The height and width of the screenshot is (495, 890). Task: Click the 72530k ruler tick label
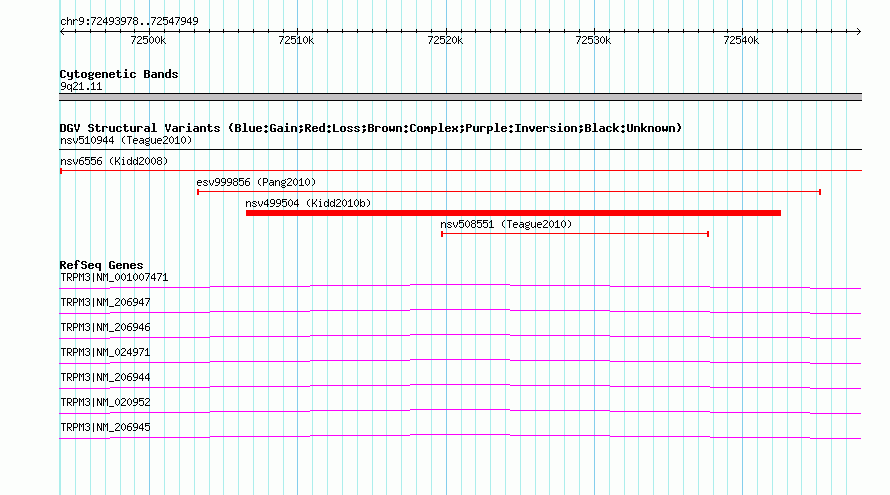[593, 40]
